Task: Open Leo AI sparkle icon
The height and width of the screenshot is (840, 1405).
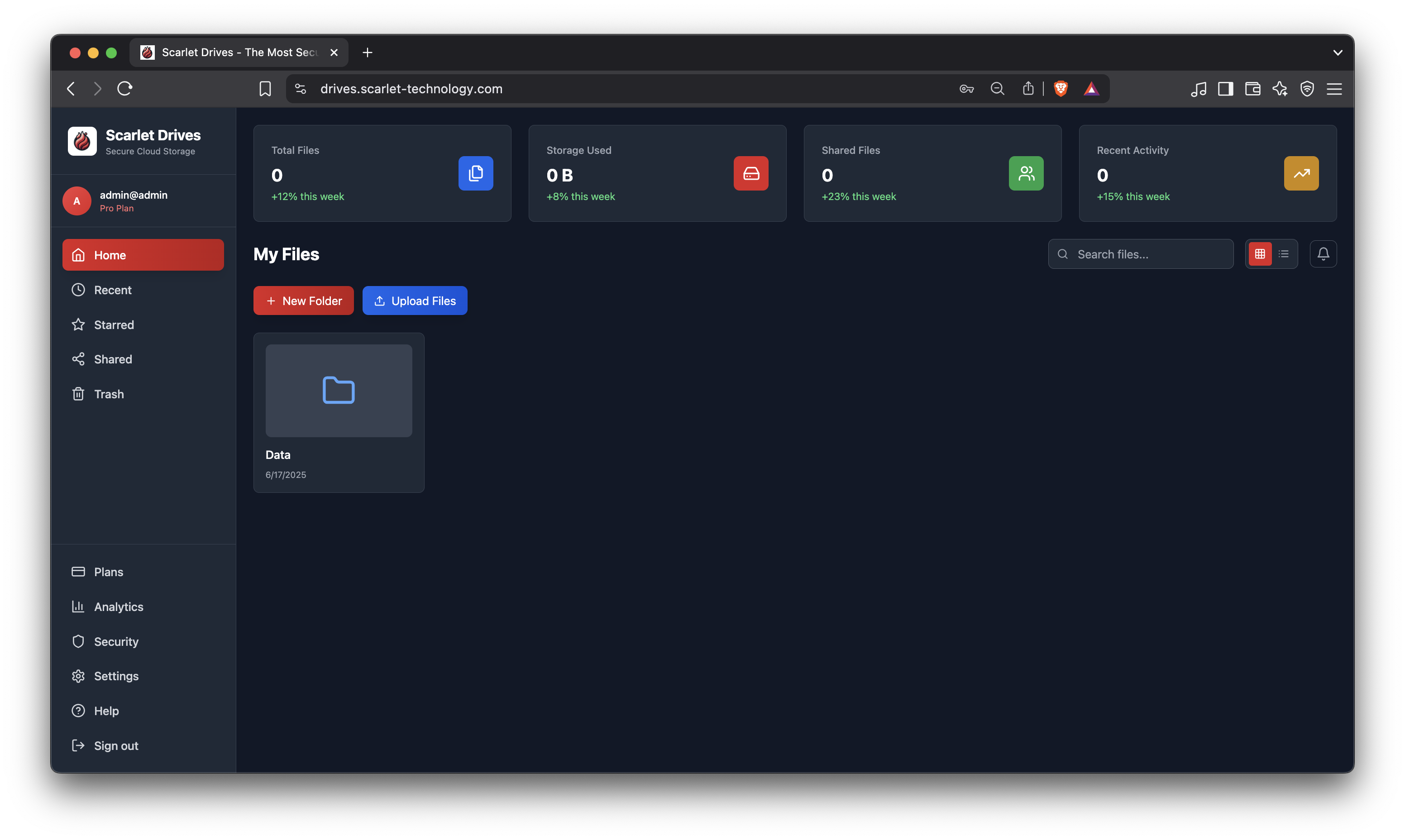Action: point(1280,89)
